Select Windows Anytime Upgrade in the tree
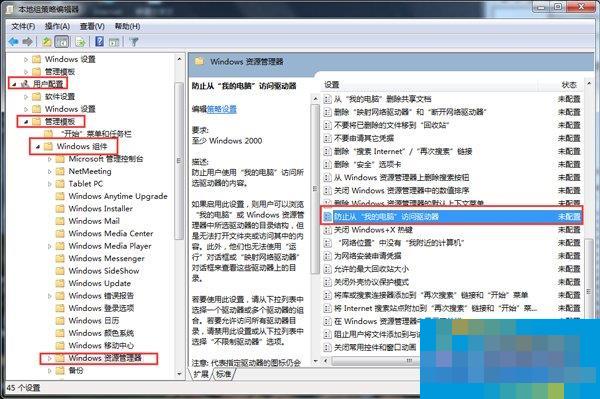The width and height of the screenshot is (600, 399). 118,196
